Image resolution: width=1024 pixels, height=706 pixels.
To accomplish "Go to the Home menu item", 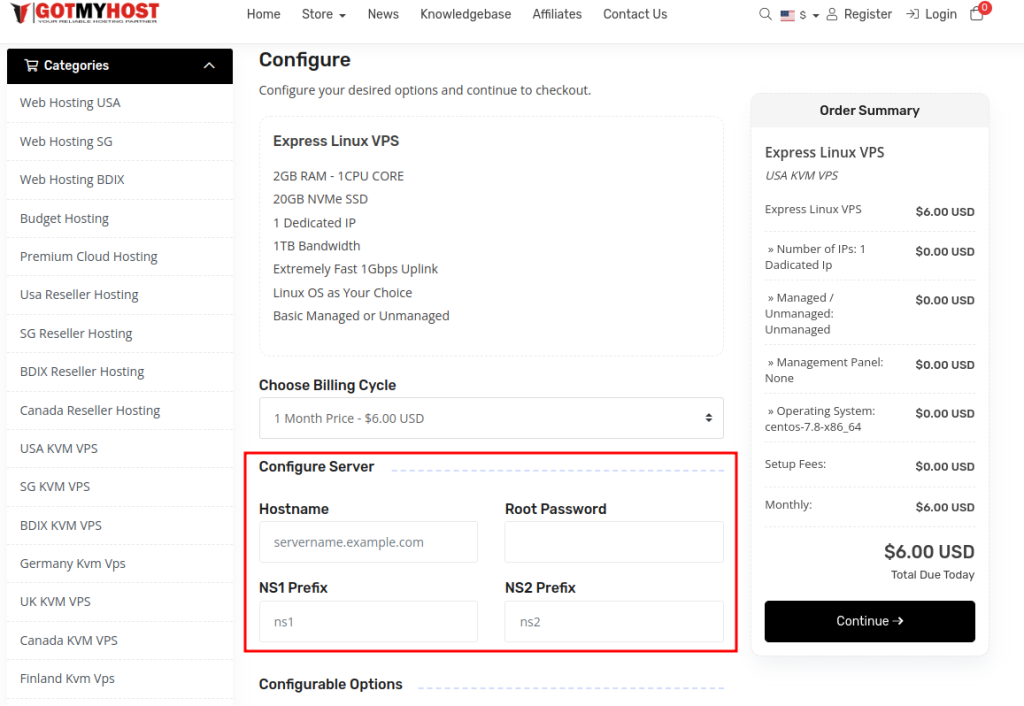I will 263,14.
